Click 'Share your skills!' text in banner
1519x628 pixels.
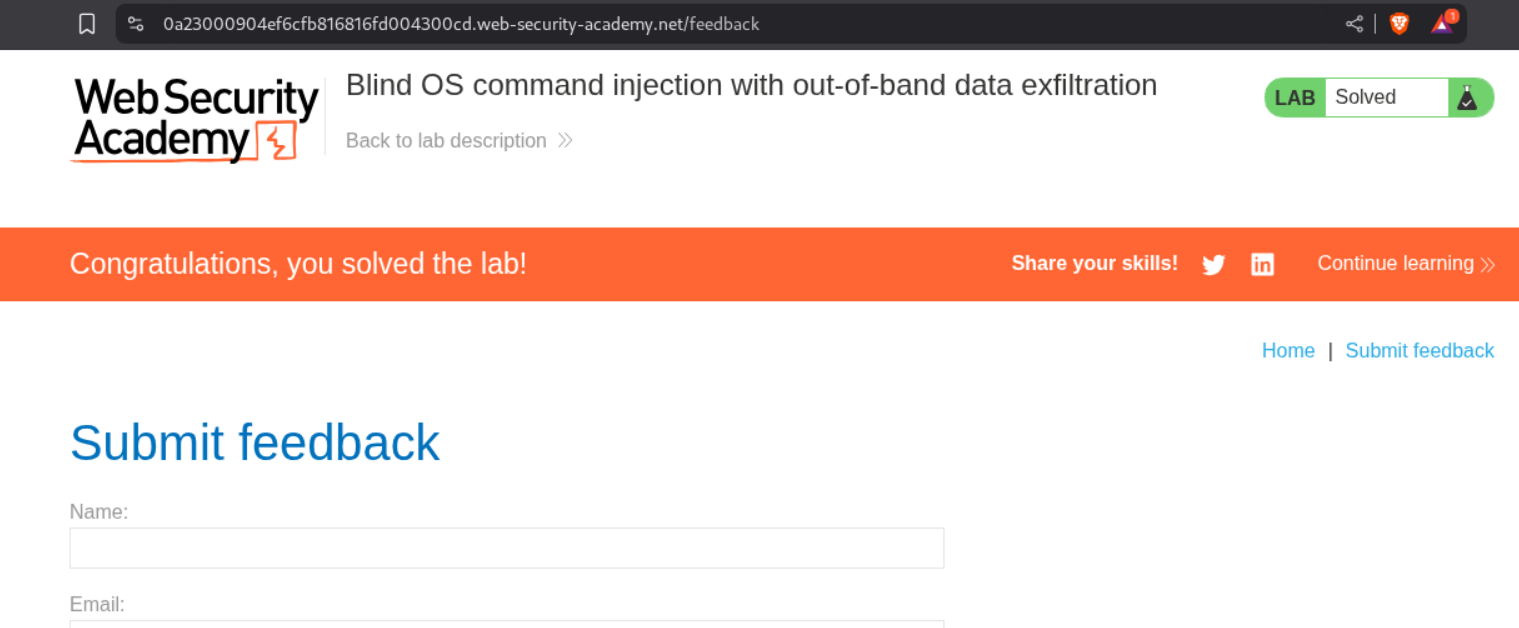coord(1094,263)
